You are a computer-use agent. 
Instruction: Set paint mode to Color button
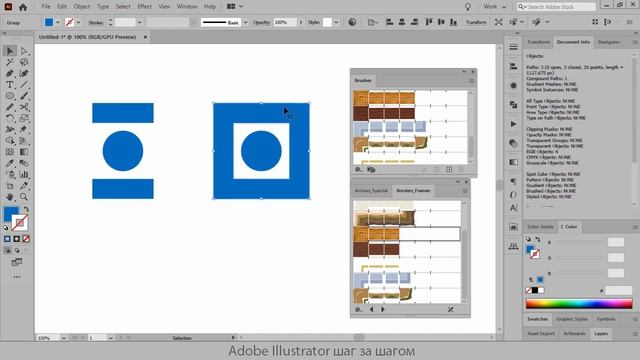tap(7, 239)
